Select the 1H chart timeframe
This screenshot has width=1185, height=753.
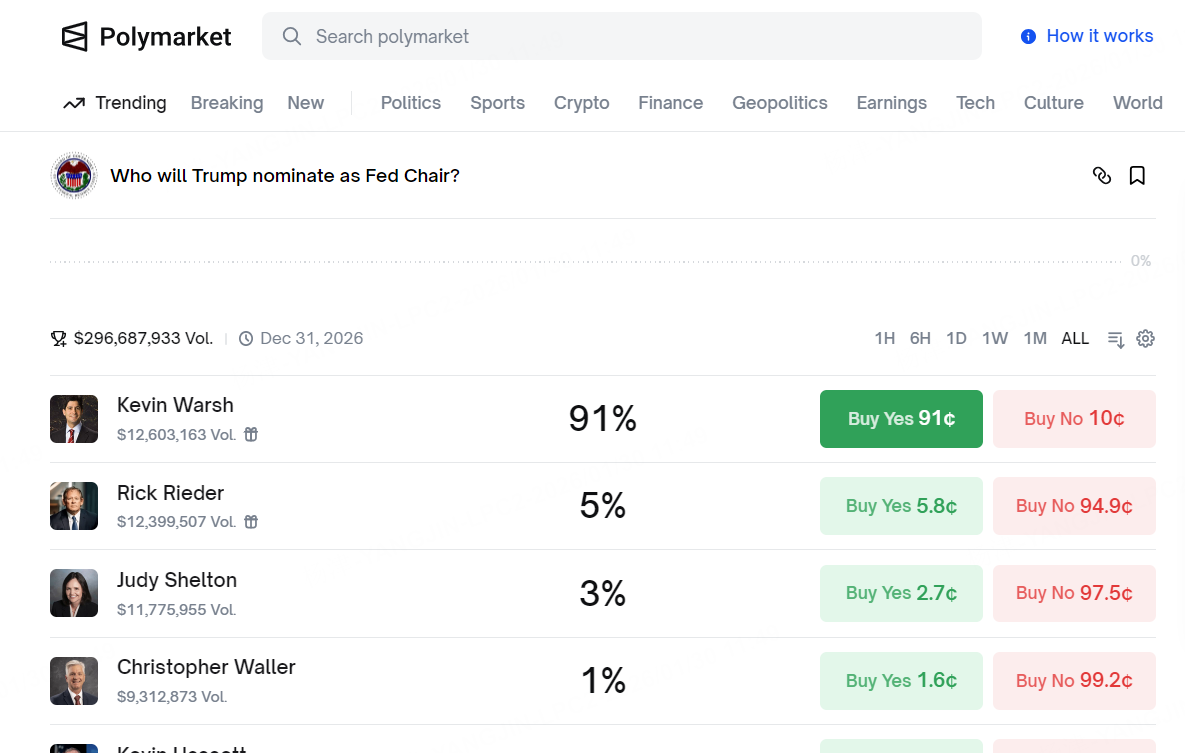(x=884, y=339)
